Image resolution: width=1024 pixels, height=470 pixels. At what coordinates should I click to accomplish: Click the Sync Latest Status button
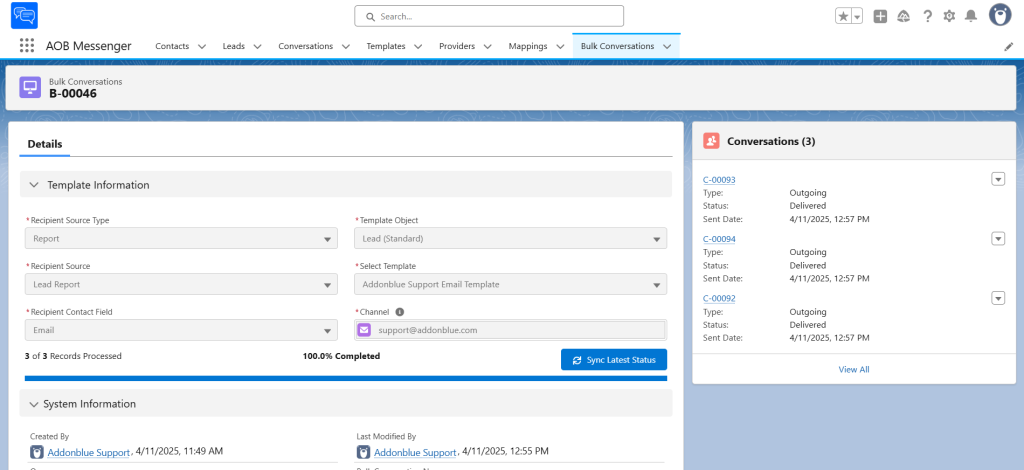coord(613,360)
